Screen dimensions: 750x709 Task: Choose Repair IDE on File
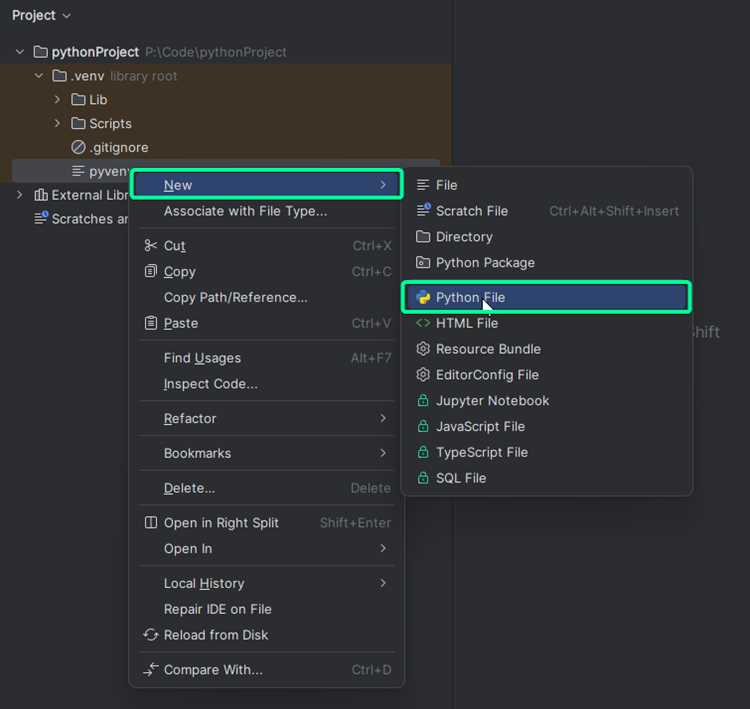coord(267,609)
